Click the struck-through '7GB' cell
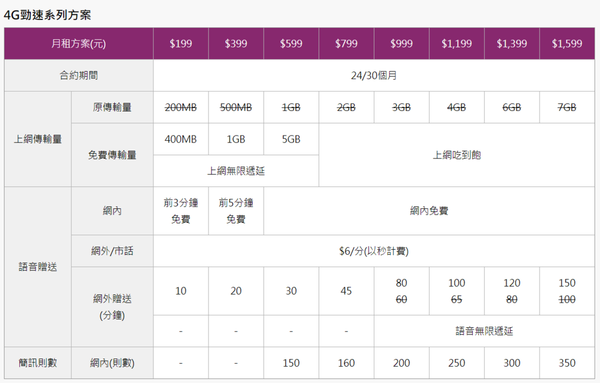This screenshot has width=600, height=383. [x=567, y=108]
